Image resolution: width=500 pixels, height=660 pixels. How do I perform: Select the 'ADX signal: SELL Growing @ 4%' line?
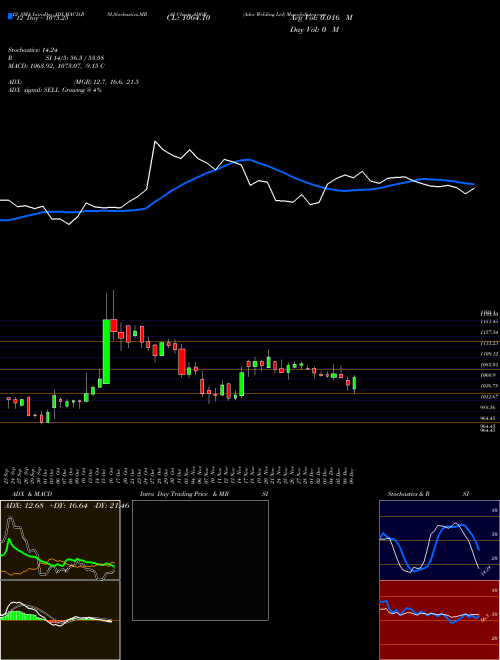[x=55, y=90]
